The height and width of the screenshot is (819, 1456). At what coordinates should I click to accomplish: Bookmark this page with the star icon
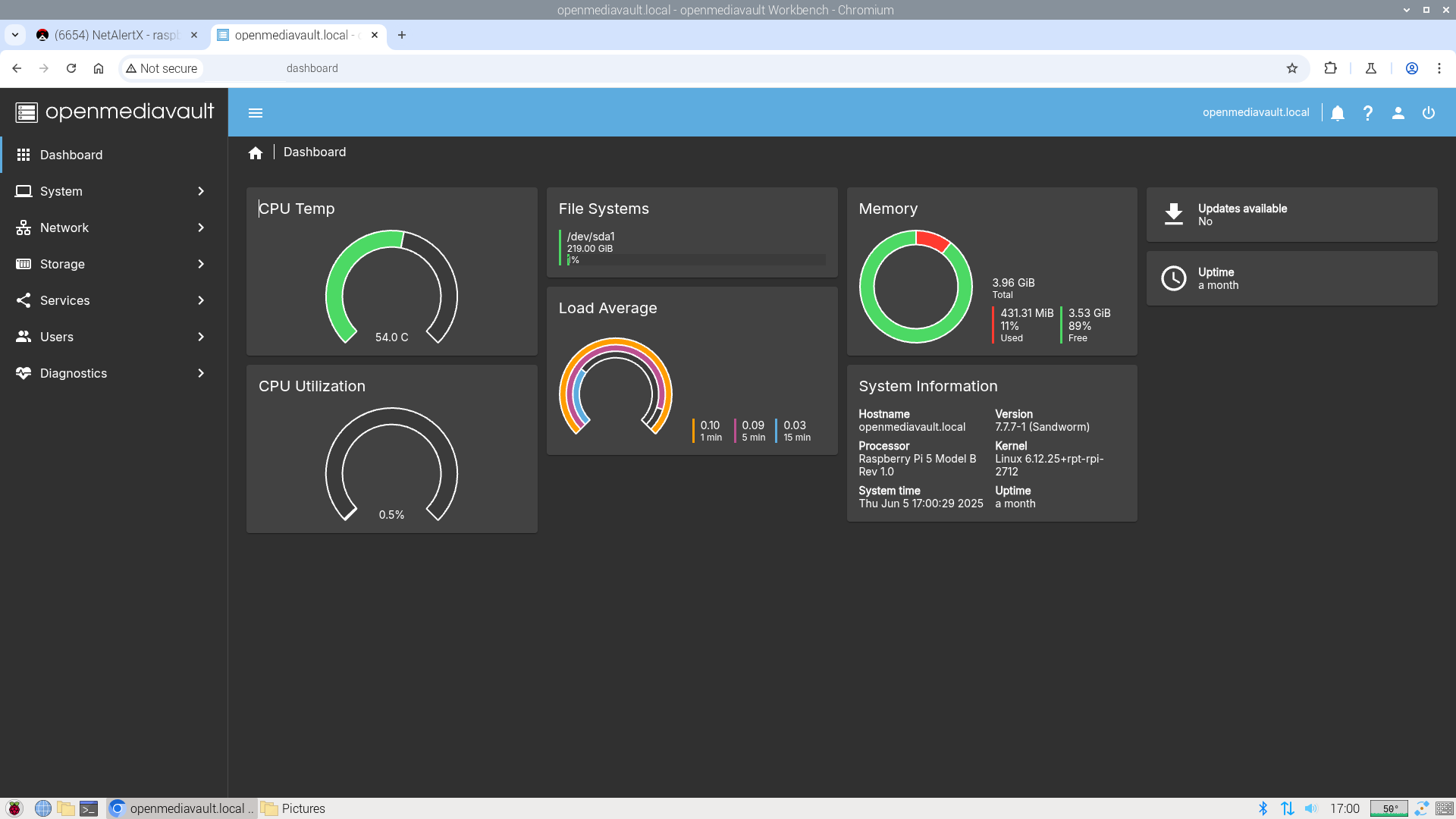click(x=1292, y=68)
